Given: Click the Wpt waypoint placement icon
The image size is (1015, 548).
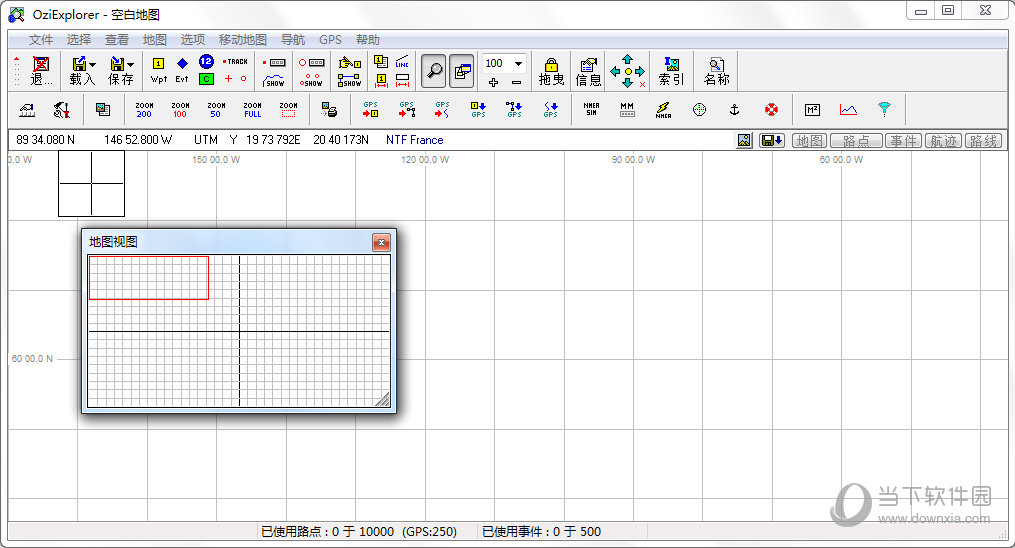Looking at the screenshot, I should (x=159, y=70).
